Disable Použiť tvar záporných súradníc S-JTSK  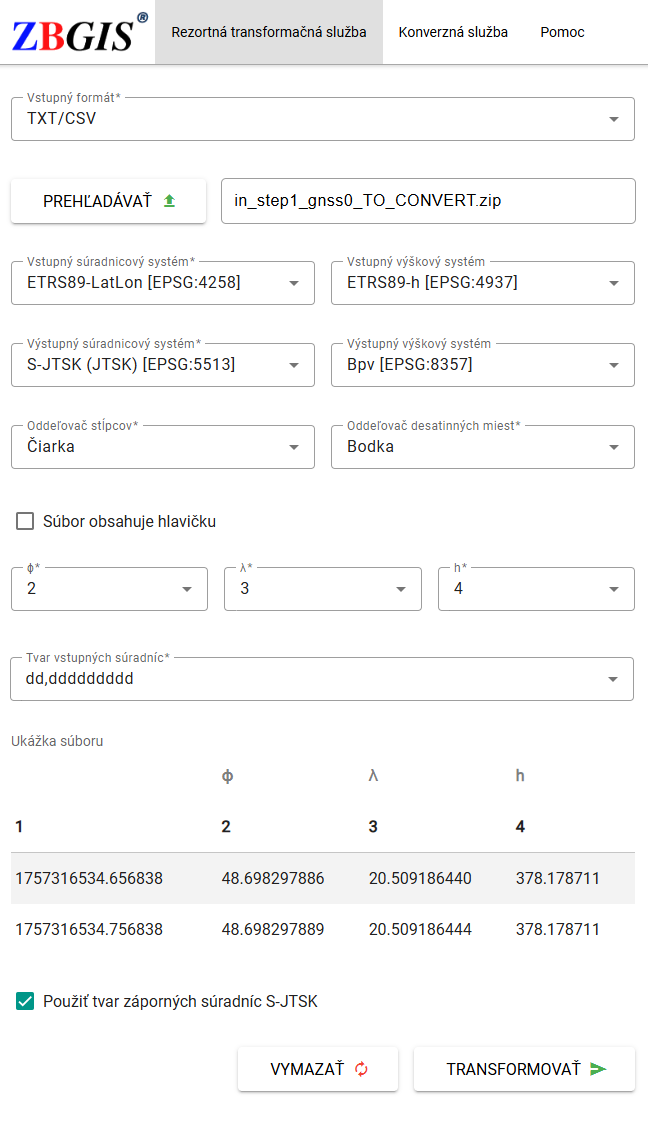(x=24, y=999)
